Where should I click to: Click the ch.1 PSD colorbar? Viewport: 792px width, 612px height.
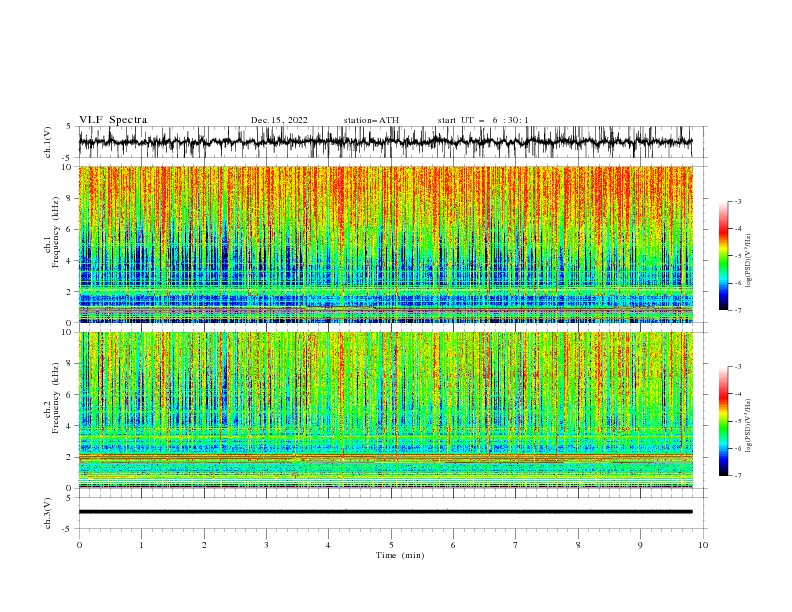pos(723,256)
